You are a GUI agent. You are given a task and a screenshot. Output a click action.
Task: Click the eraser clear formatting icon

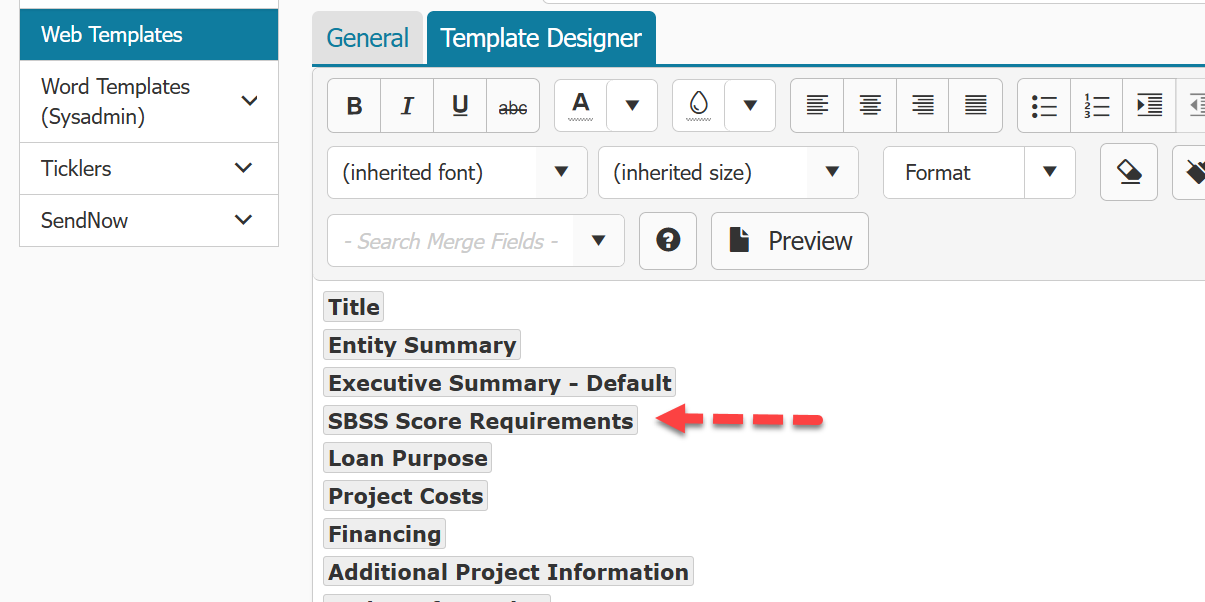click(x=1129, y=173)
